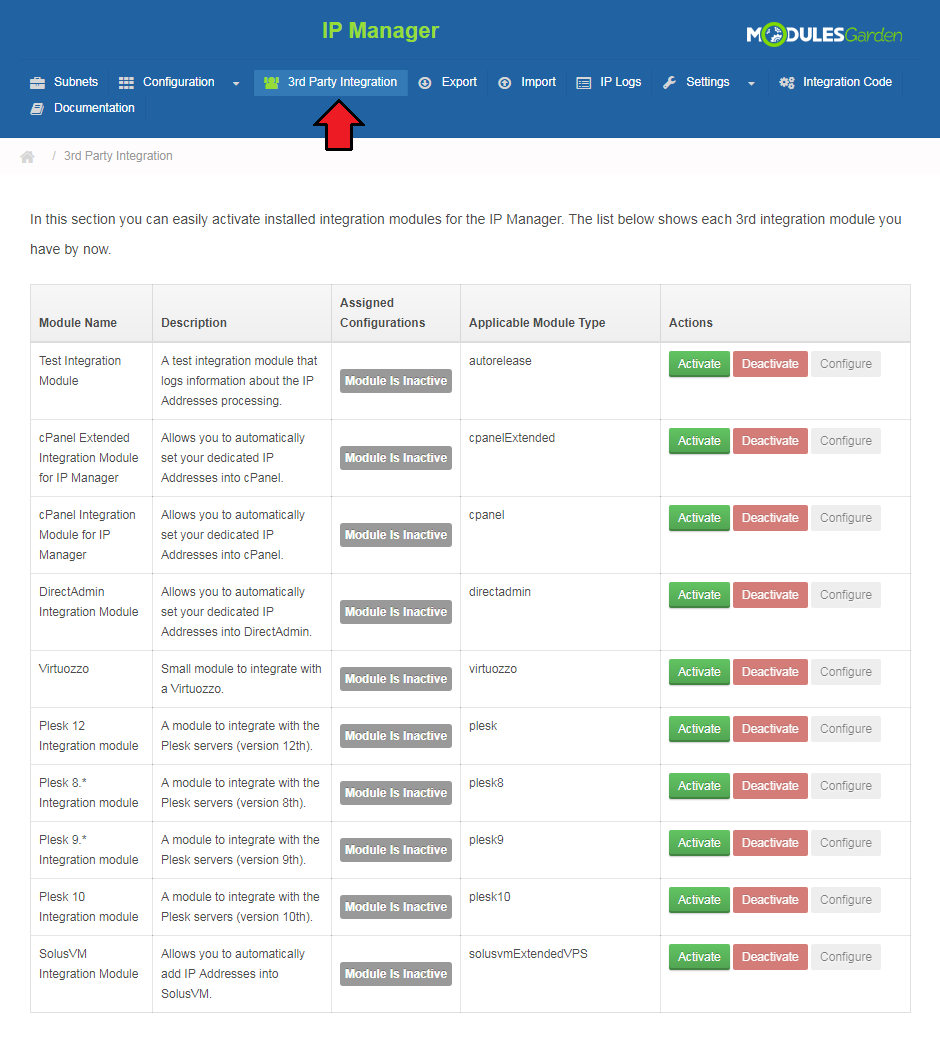Configure SolusVM Integration Module
Viewport: 940px width, 1037px height.
(845, 957)
